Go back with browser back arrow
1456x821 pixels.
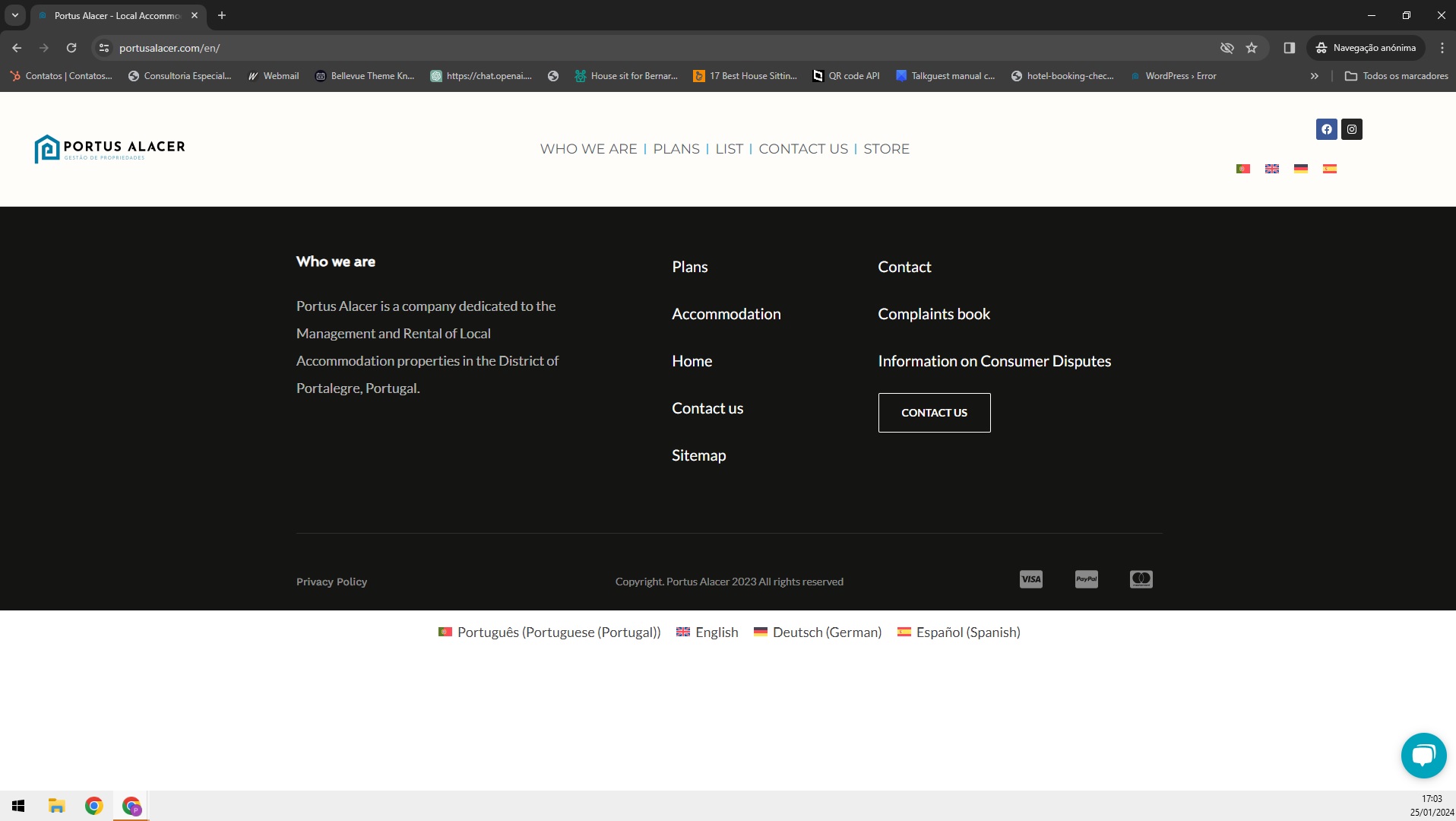[17, 48]
